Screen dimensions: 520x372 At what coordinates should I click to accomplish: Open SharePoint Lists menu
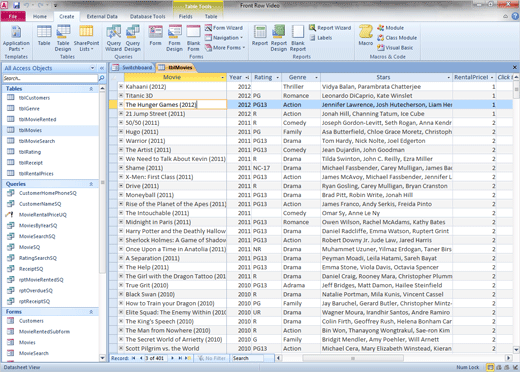tap(86, 38)
